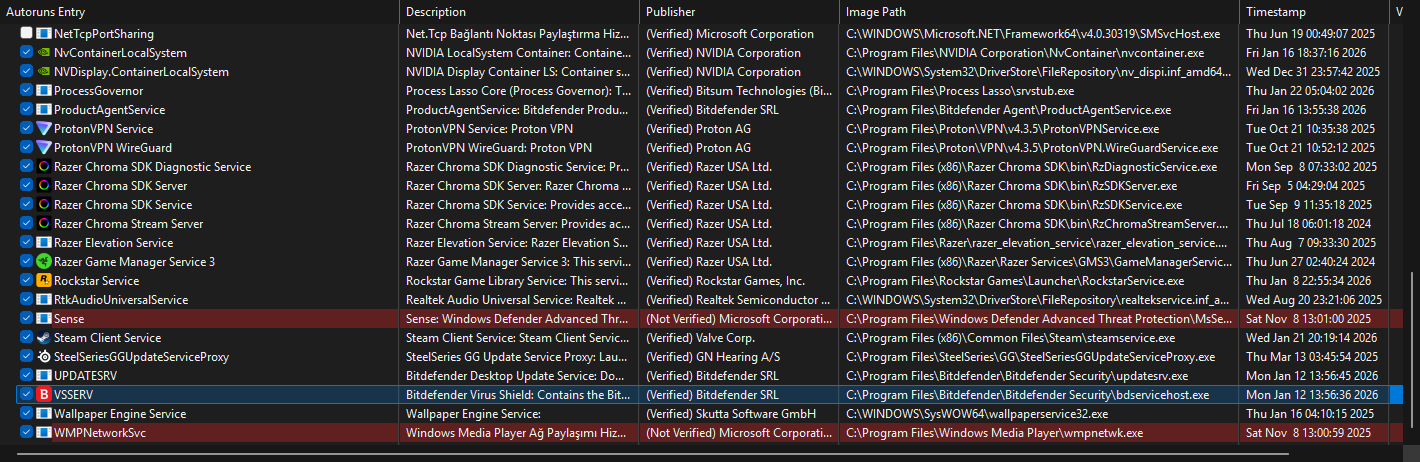Click the Bitdefender Virus Shield description cell
This screenshot has width=1420, height=462.
519,395
